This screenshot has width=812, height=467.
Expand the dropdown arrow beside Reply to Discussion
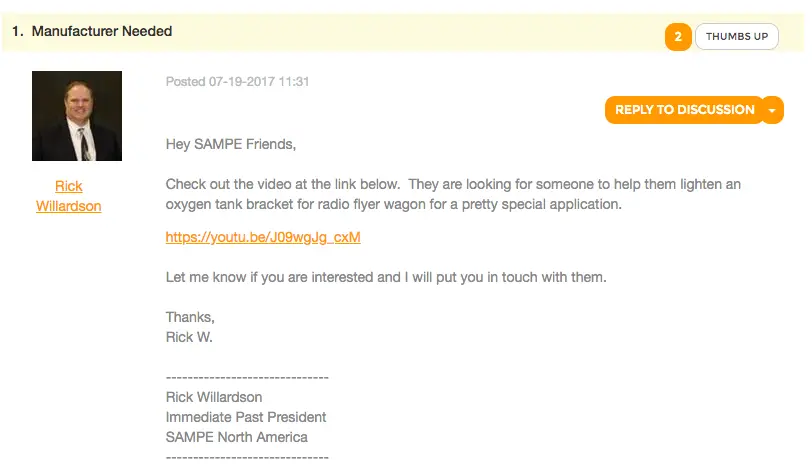click(x=772, y=110)
